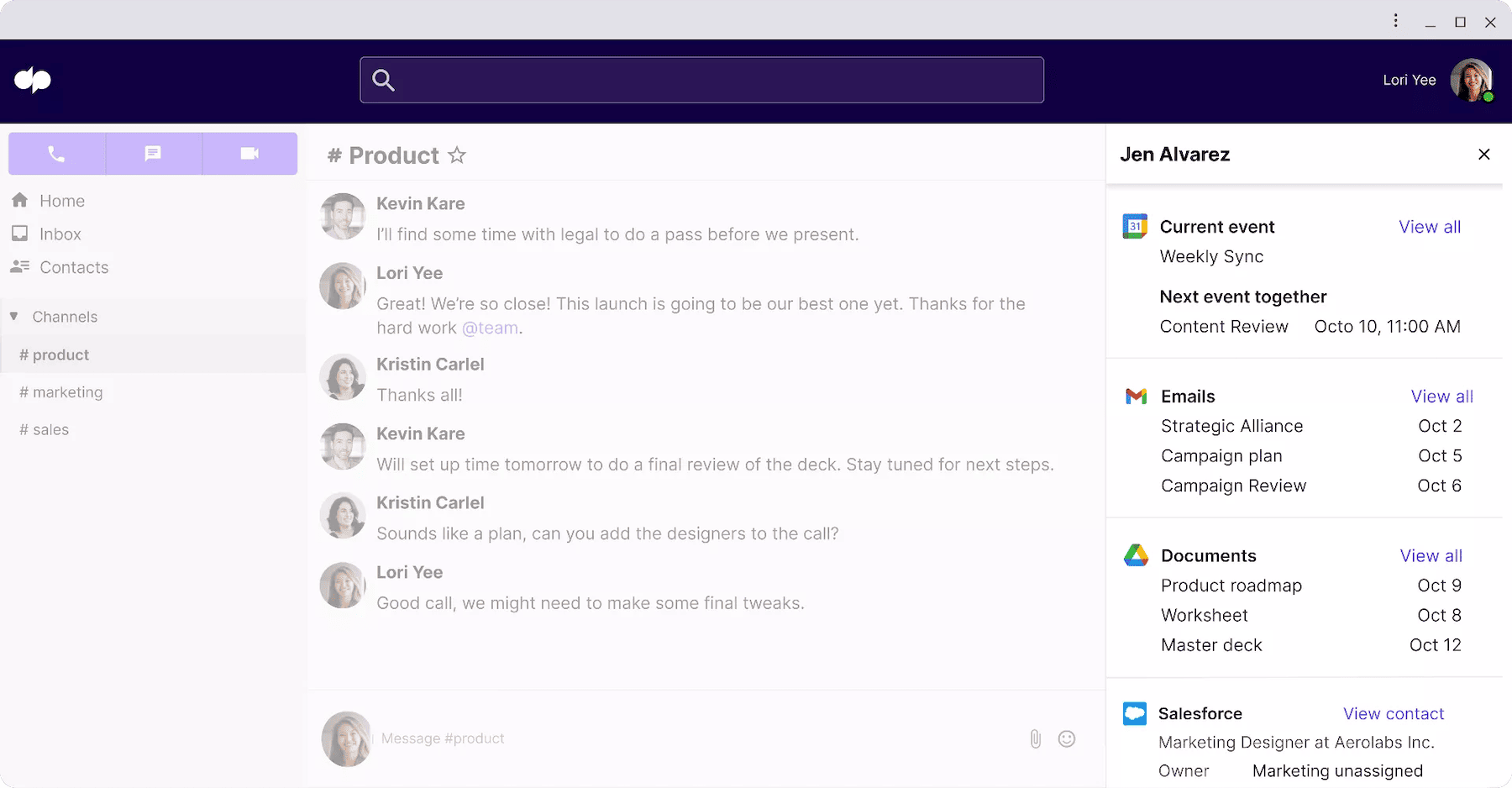
Task: Collapse the Channels section
Action: (x=13, y=317)
